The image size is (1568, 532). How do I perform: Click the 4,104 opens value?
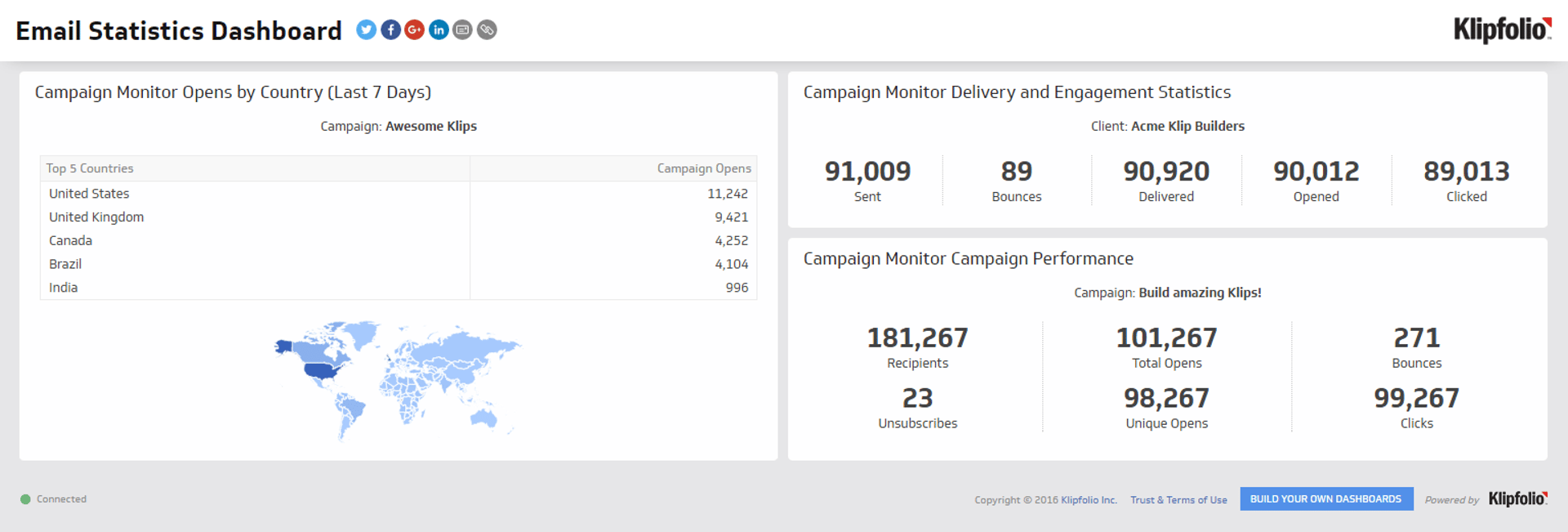point(732,264)
